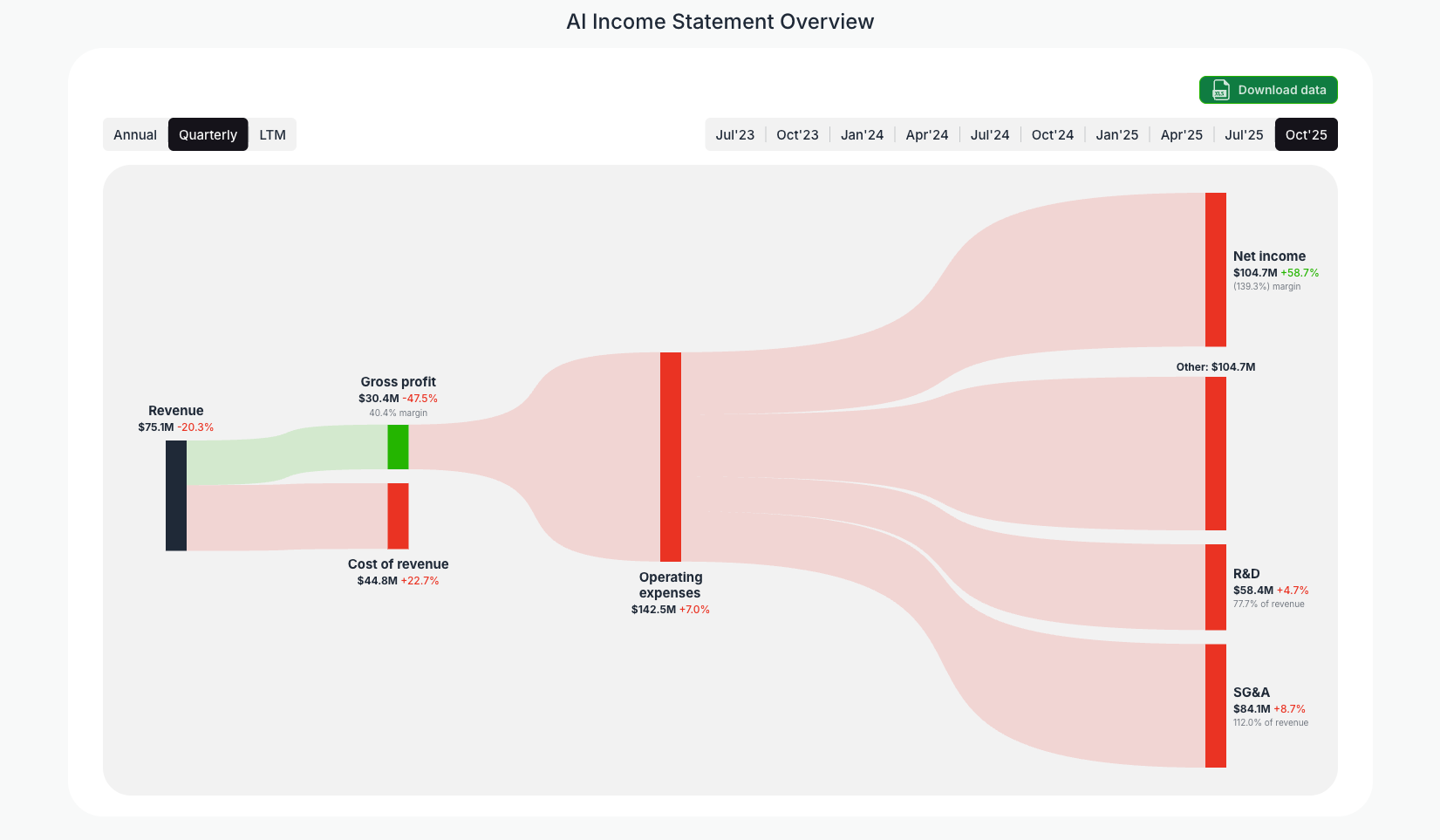Click the Net income margin percentage text
The height and width of the screenshot is (840, 1440).
coord(1267,285)
